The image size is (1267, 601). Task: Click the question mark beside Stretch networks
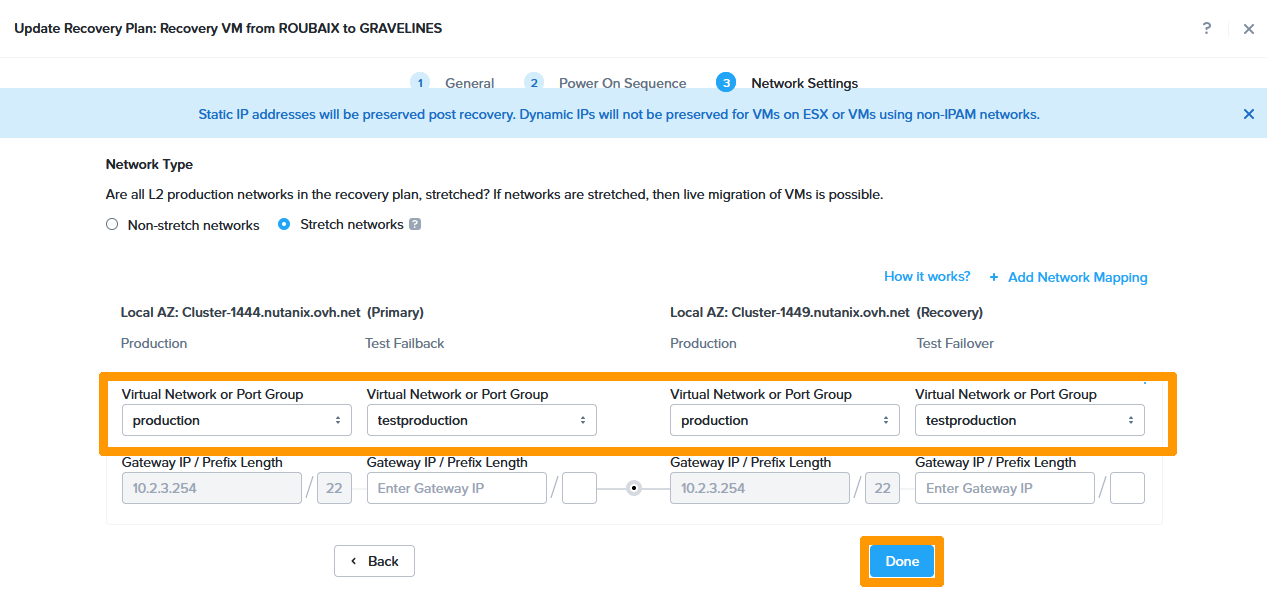click(x=414, y=224)
